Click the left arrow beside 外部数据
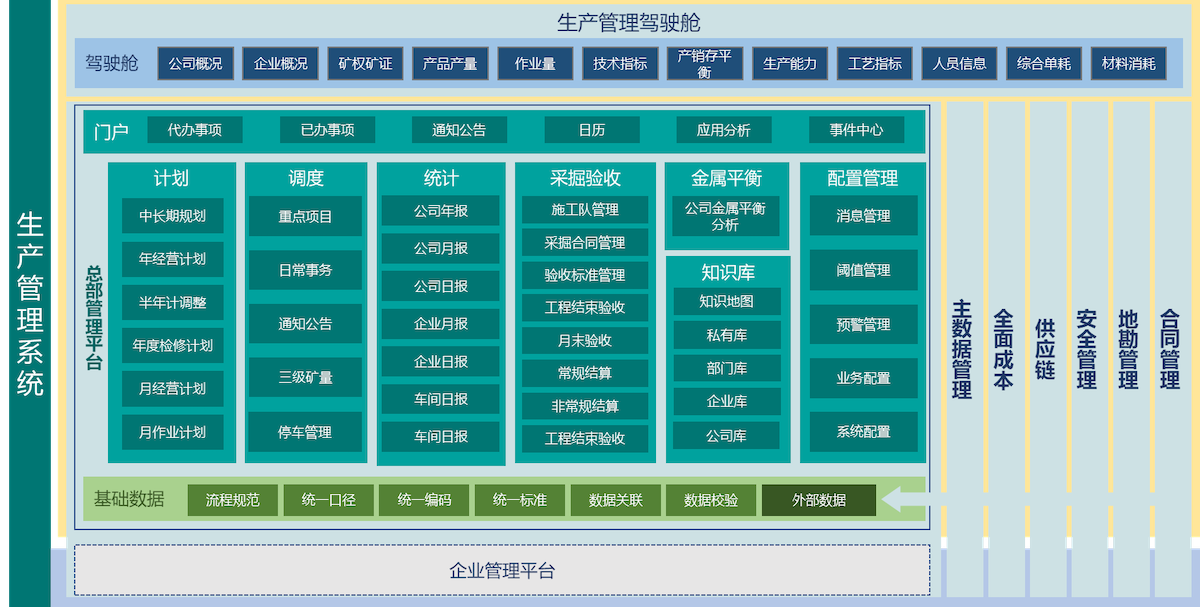The height and width of the screenshot is (607, 1200). (905, 500)
